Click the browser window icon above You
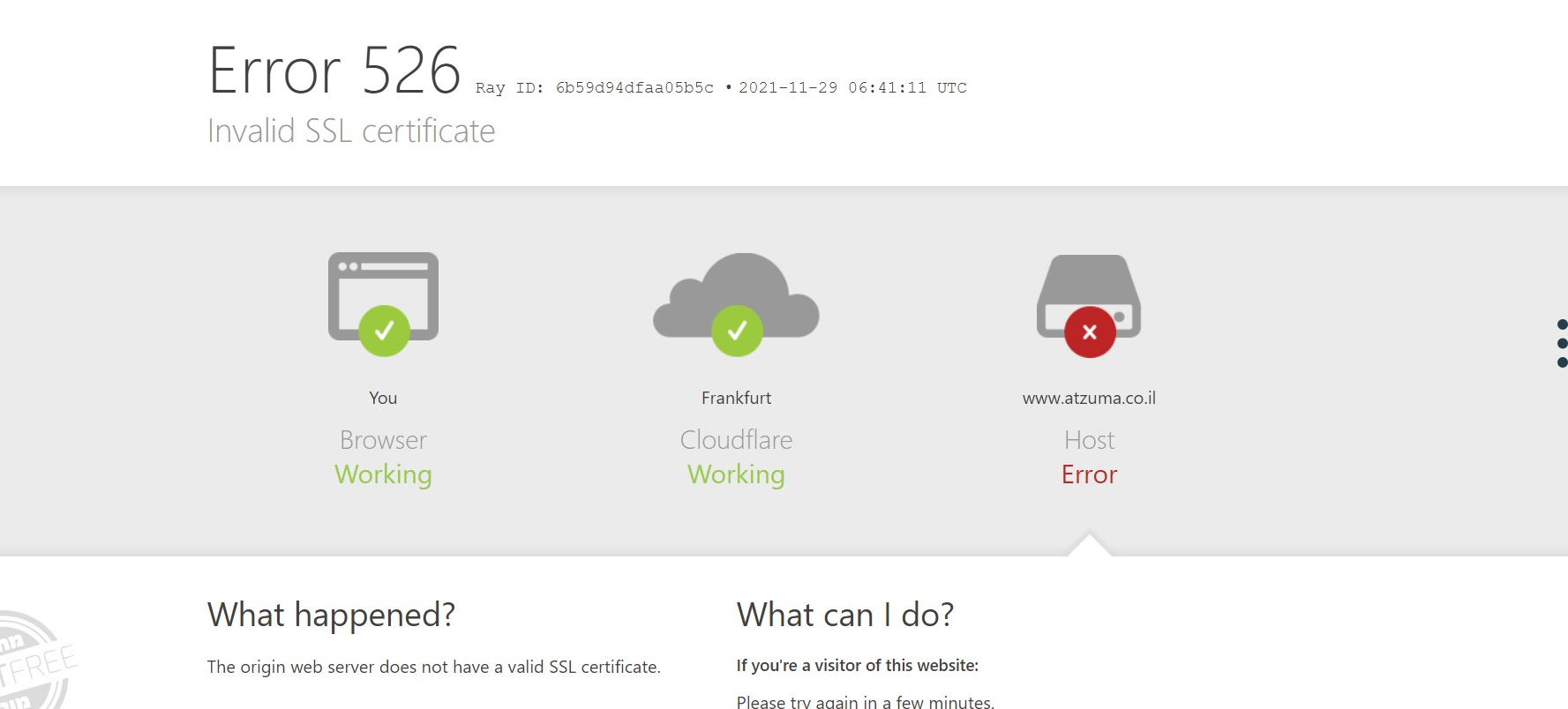The width and height of the screenshot is (1568, 709). pos(383,303)
